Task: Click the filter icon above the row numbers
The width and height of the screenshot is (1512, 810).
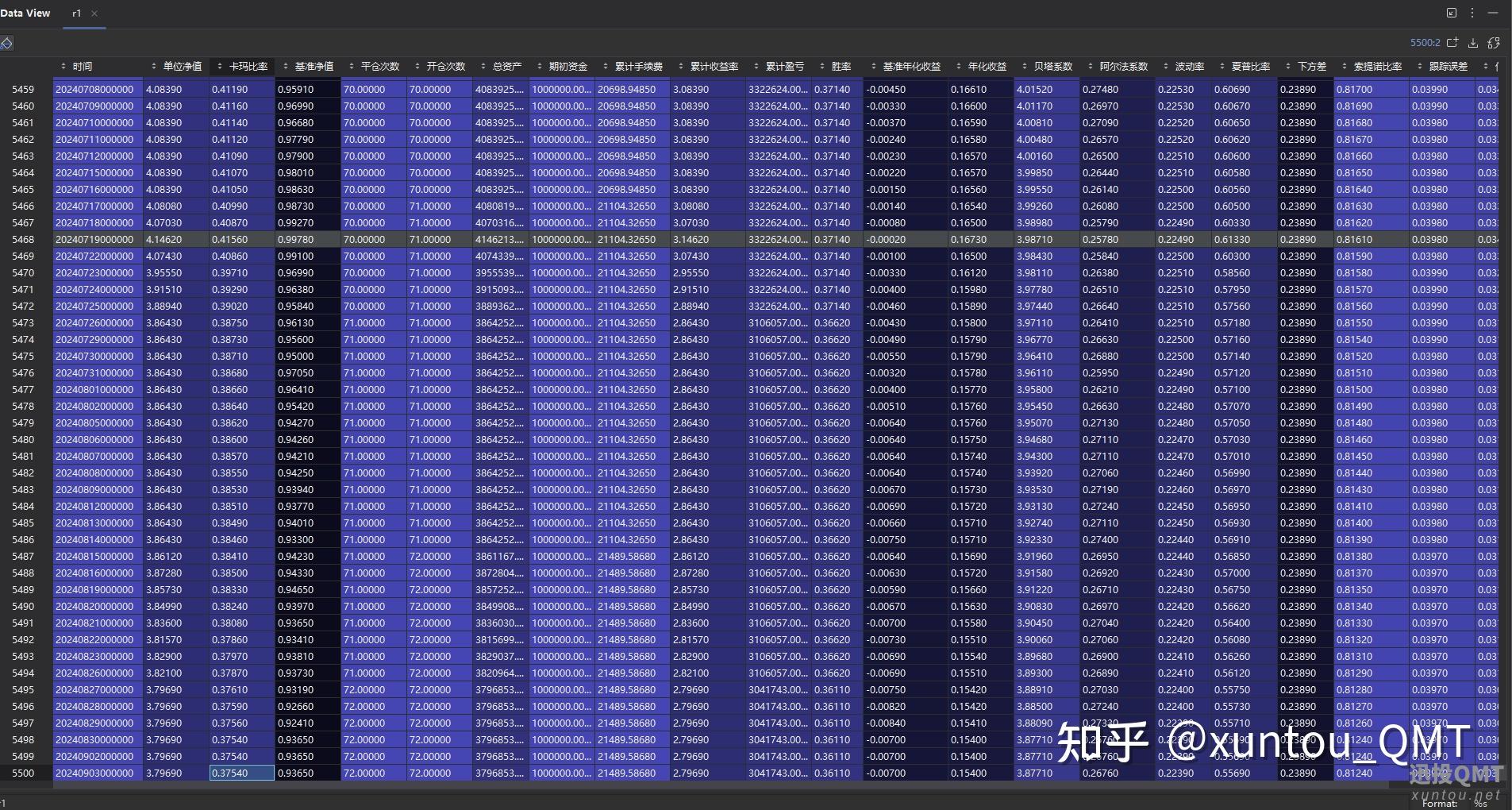Action: coord(7,42)
